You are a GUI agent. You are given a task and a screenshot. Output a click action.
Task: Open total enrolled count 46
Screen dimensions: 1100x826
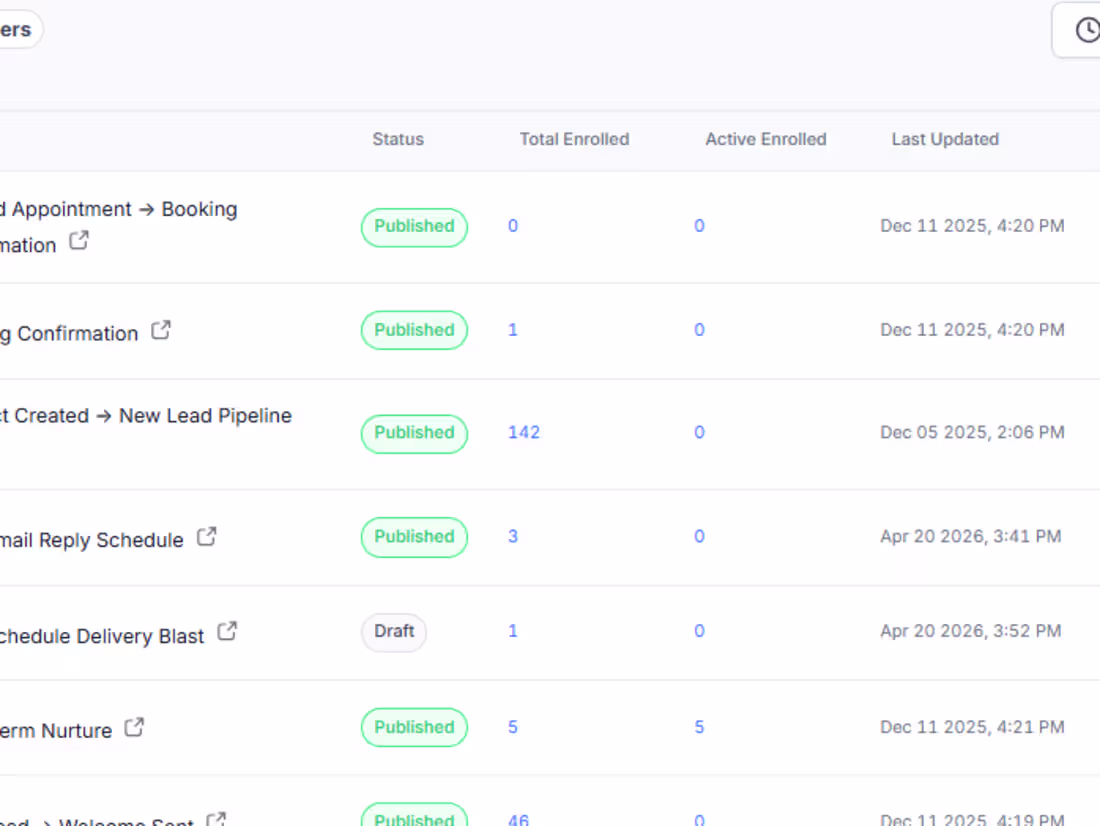click(518, 819)
